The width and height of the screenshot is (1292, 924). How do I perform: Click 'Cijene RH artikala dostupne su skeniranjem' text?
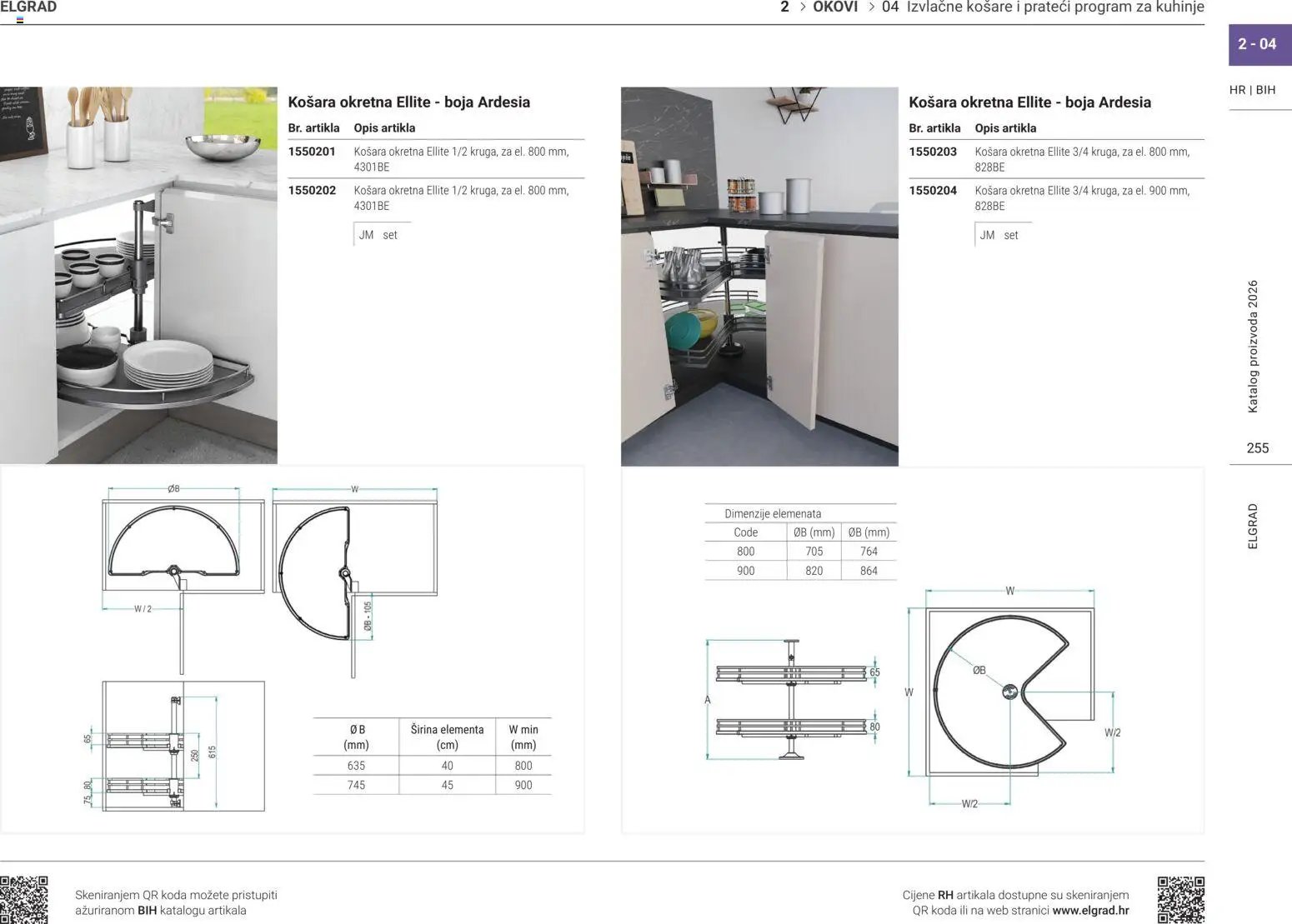coord(1015,895)
